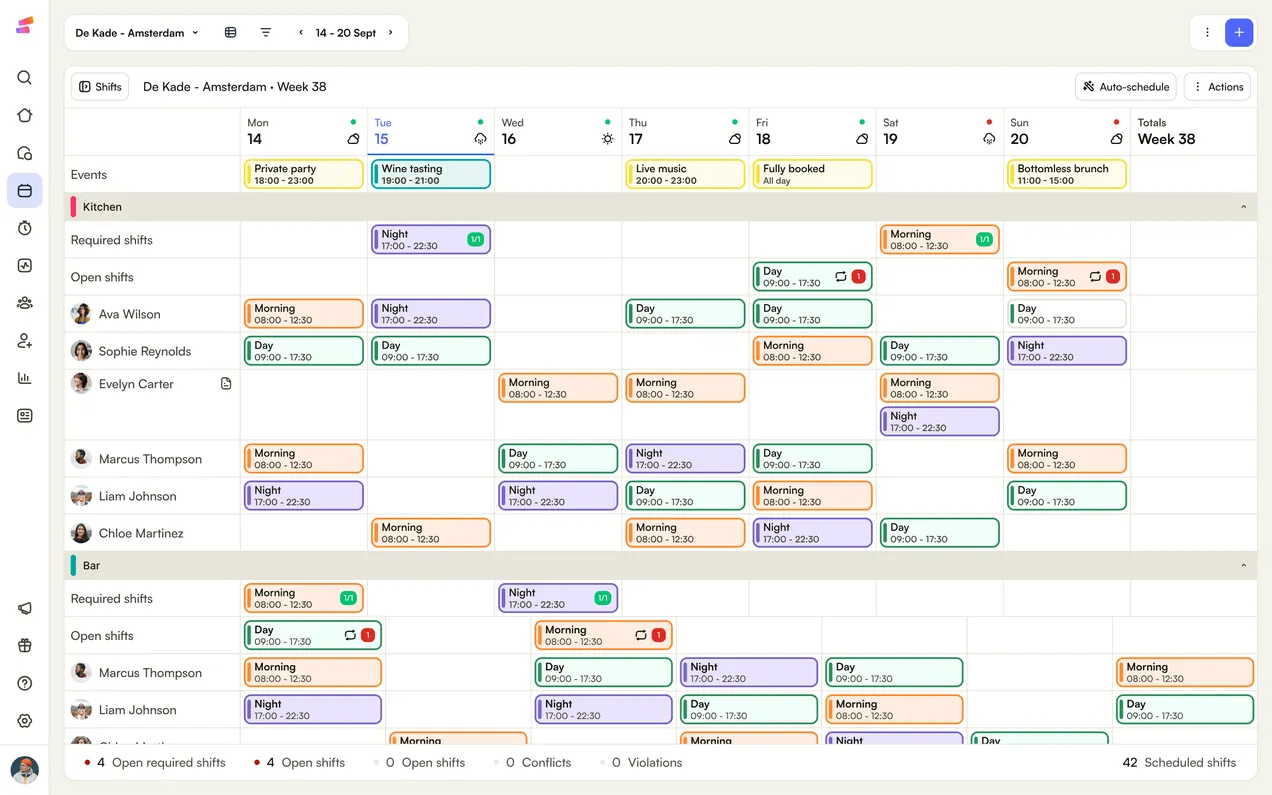1272x795 pixels.
Task: Go to next week arrow
Action: point(391,33)
